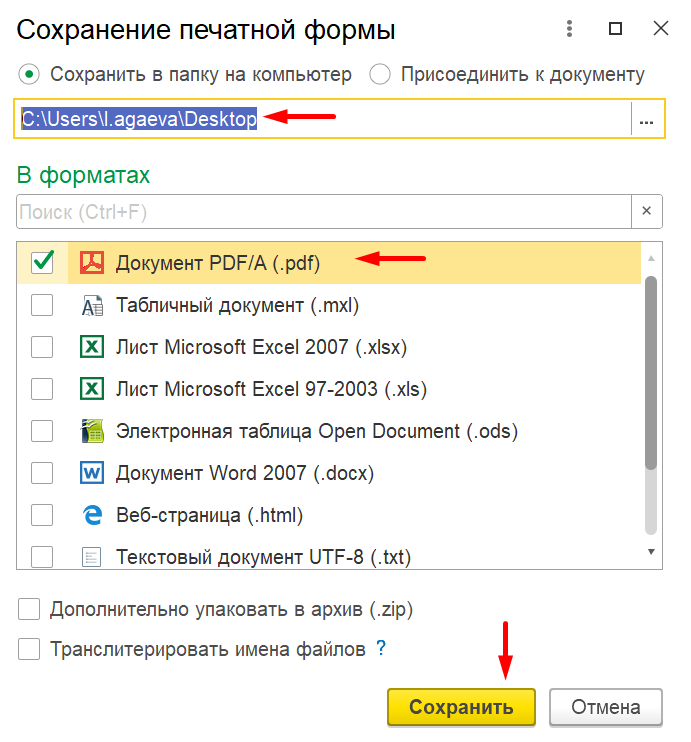The height and width of the screenshot is (742, 691).
Task: Select Документ Word 2007 (.docx) text
Action: pos(245,473)
